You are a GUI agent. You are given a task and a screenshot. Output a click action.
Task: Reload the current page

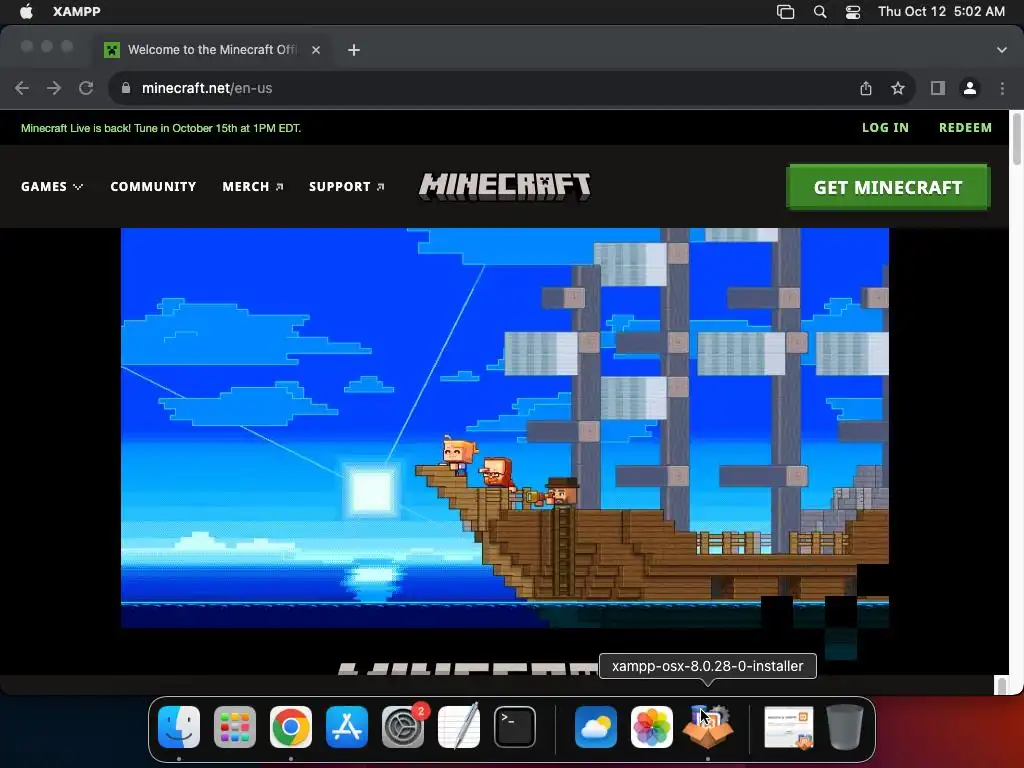point(86,88)
